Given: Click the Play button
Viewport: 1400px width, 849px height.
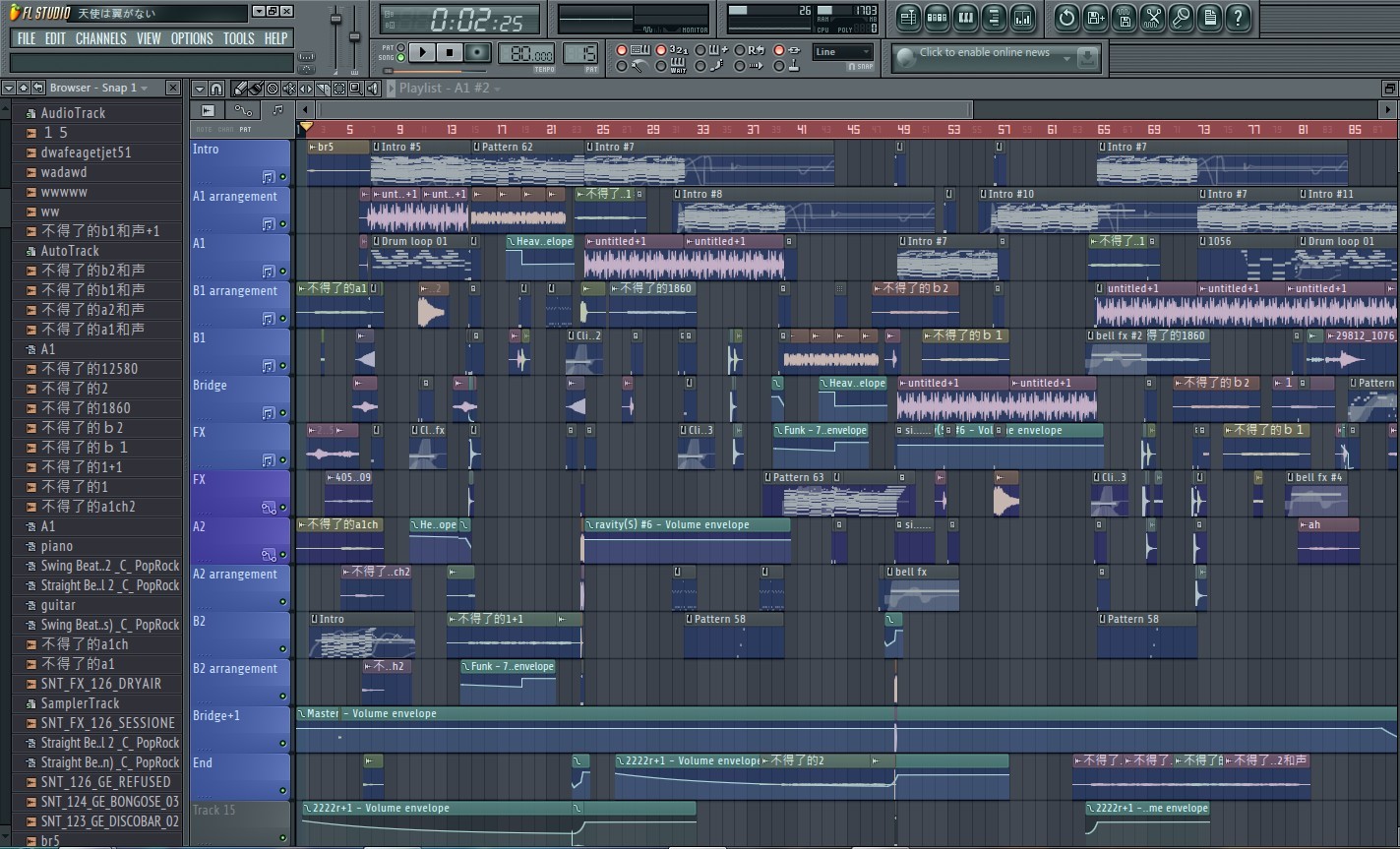Looking at the screenshot, I should click(422, 52).
